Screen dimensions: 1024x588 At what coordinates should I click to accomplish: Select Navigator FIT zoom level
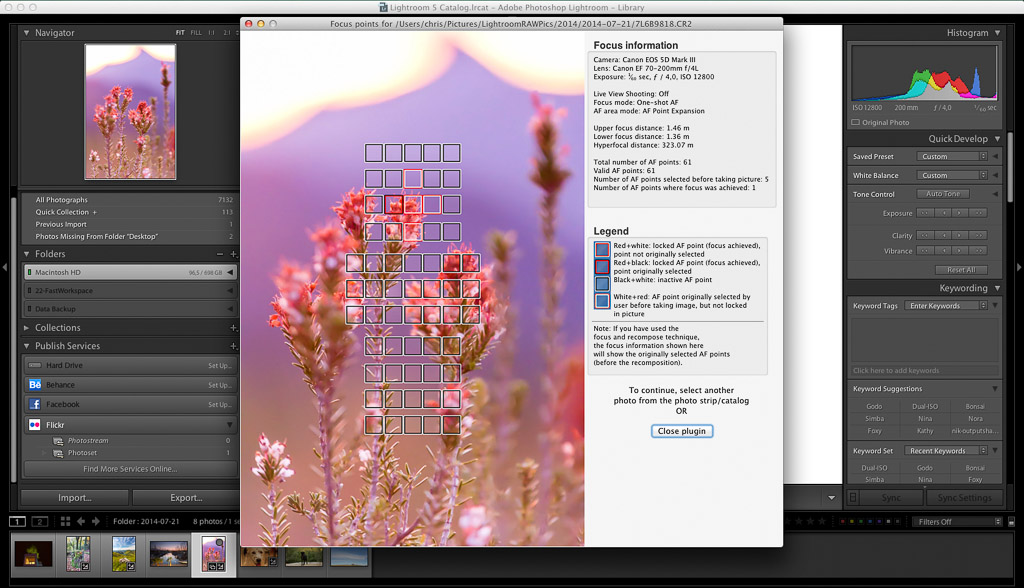(x=180, y=33)
